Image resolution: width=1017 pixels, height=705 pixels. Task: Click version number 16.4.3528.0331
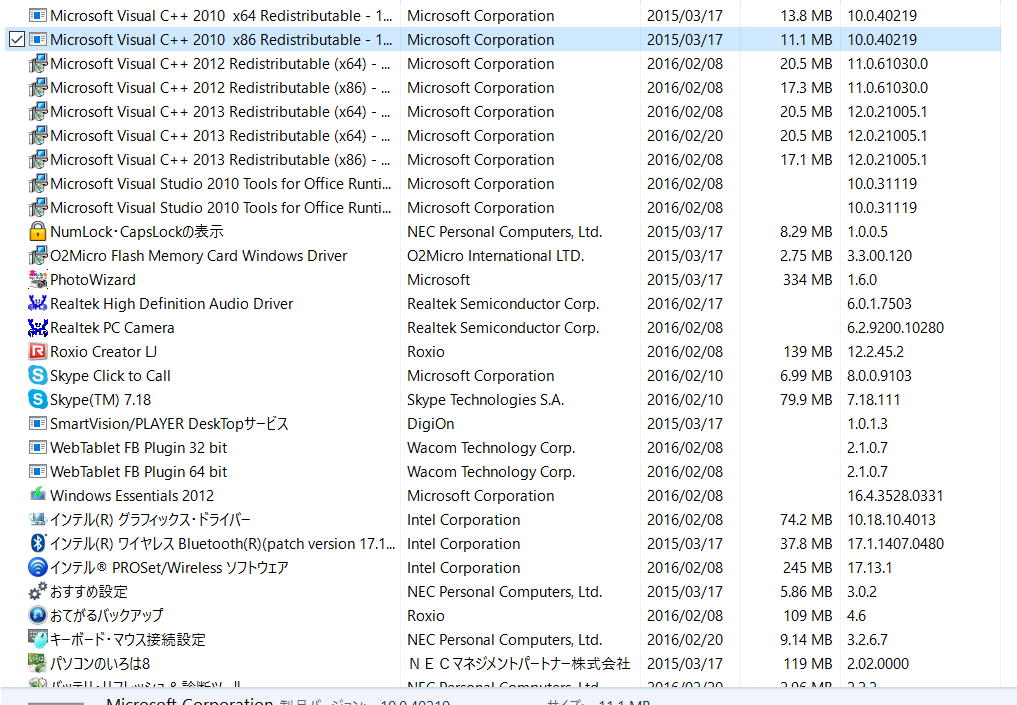click(895, 496)
